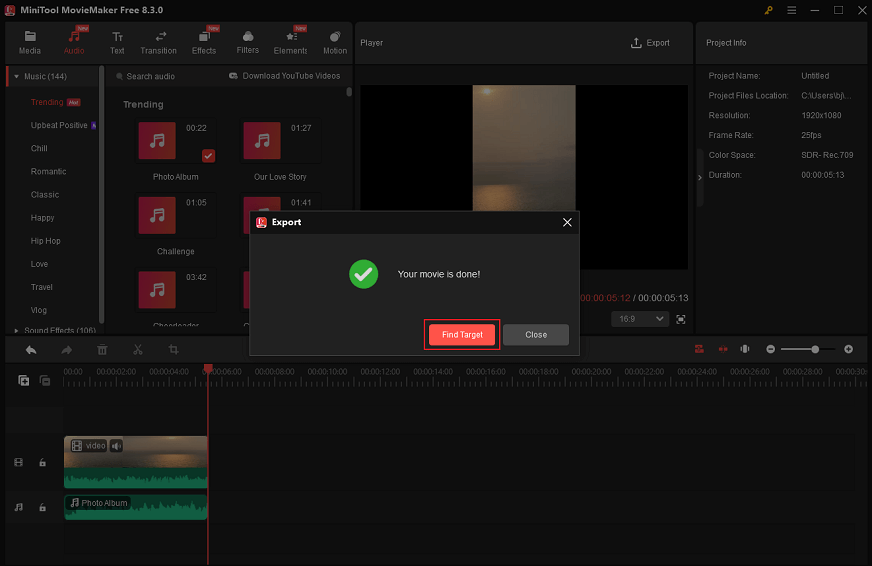Switch to the Text tab
Screen dimensions: 872x566
[117, 43]
